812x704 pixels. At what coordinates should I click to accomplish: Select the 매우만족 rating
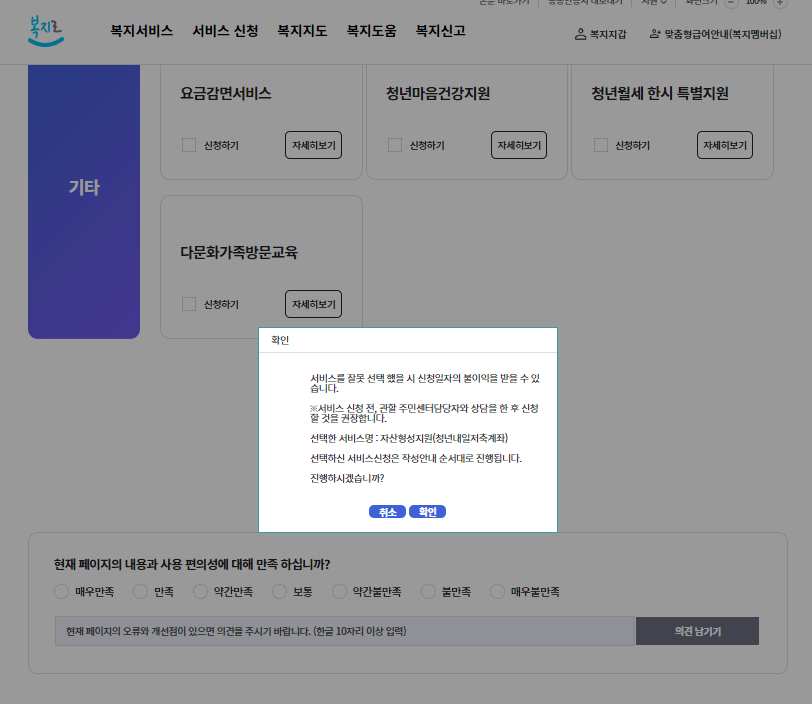point(62,592)
